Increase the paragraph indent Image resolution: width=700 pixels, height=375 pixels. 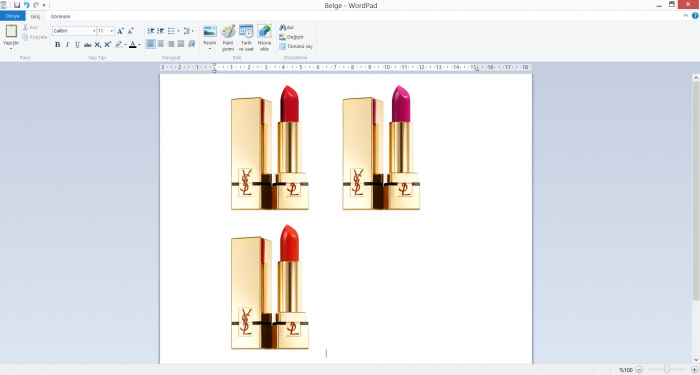click(161, 31)
